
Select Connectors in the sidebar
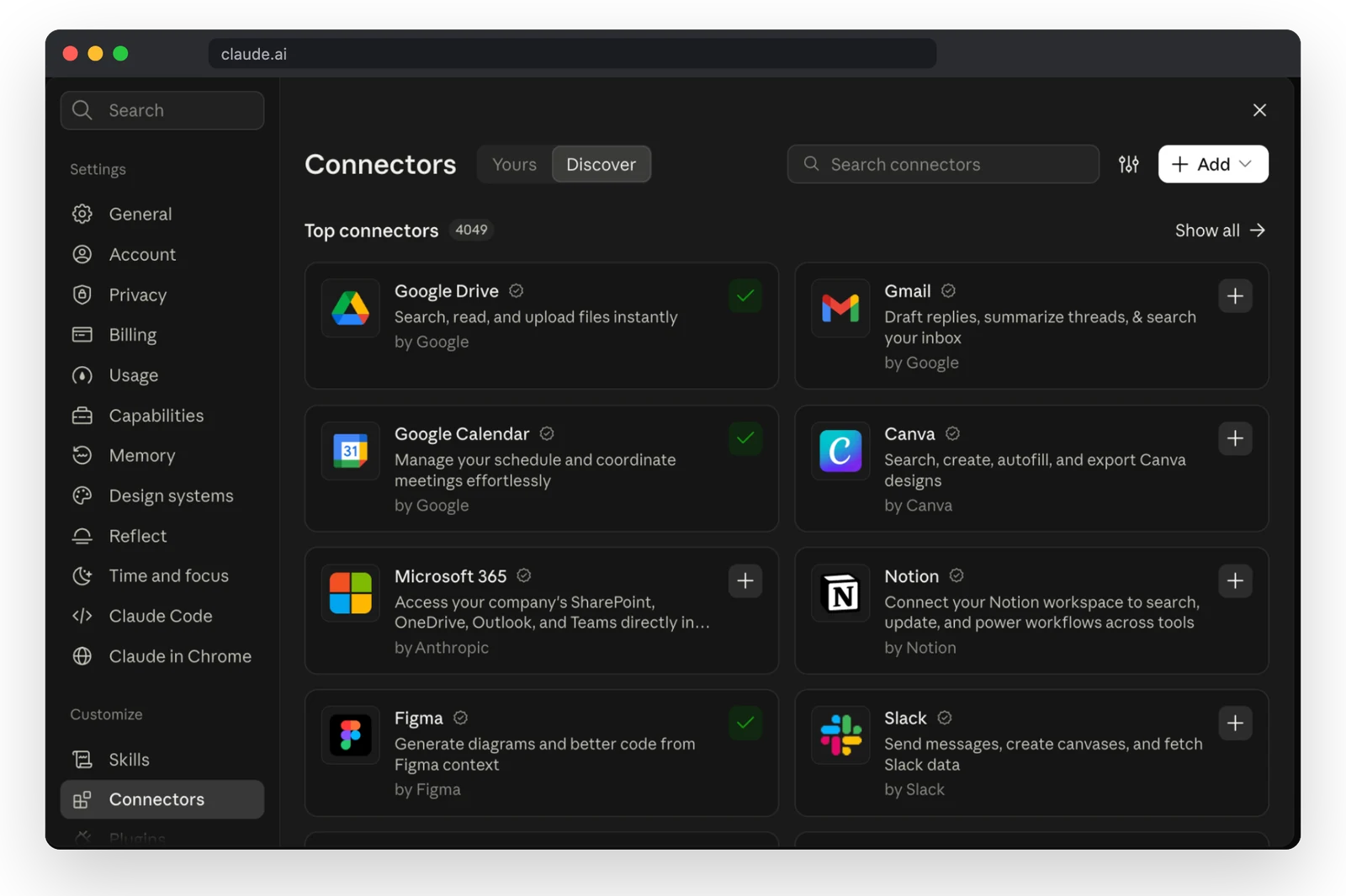162,799
